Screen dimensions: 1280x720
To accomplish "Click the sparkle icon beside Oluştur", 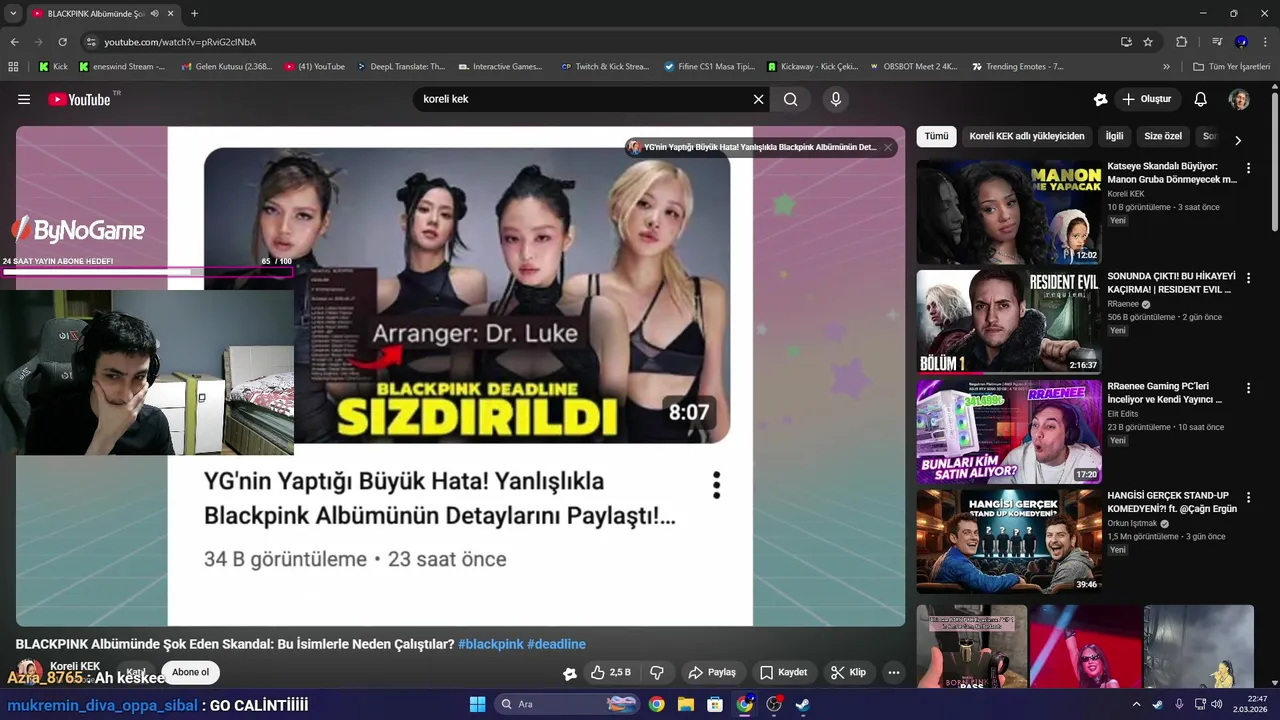I will tap(1100, 99).
